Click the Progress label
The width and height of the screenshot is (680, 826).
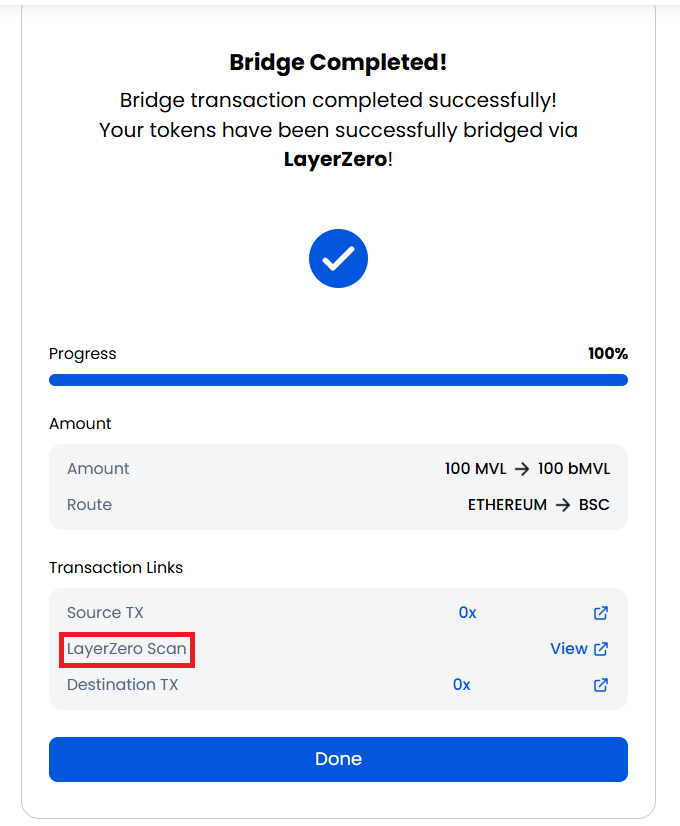pyautogui.click(x=82, y=354)
